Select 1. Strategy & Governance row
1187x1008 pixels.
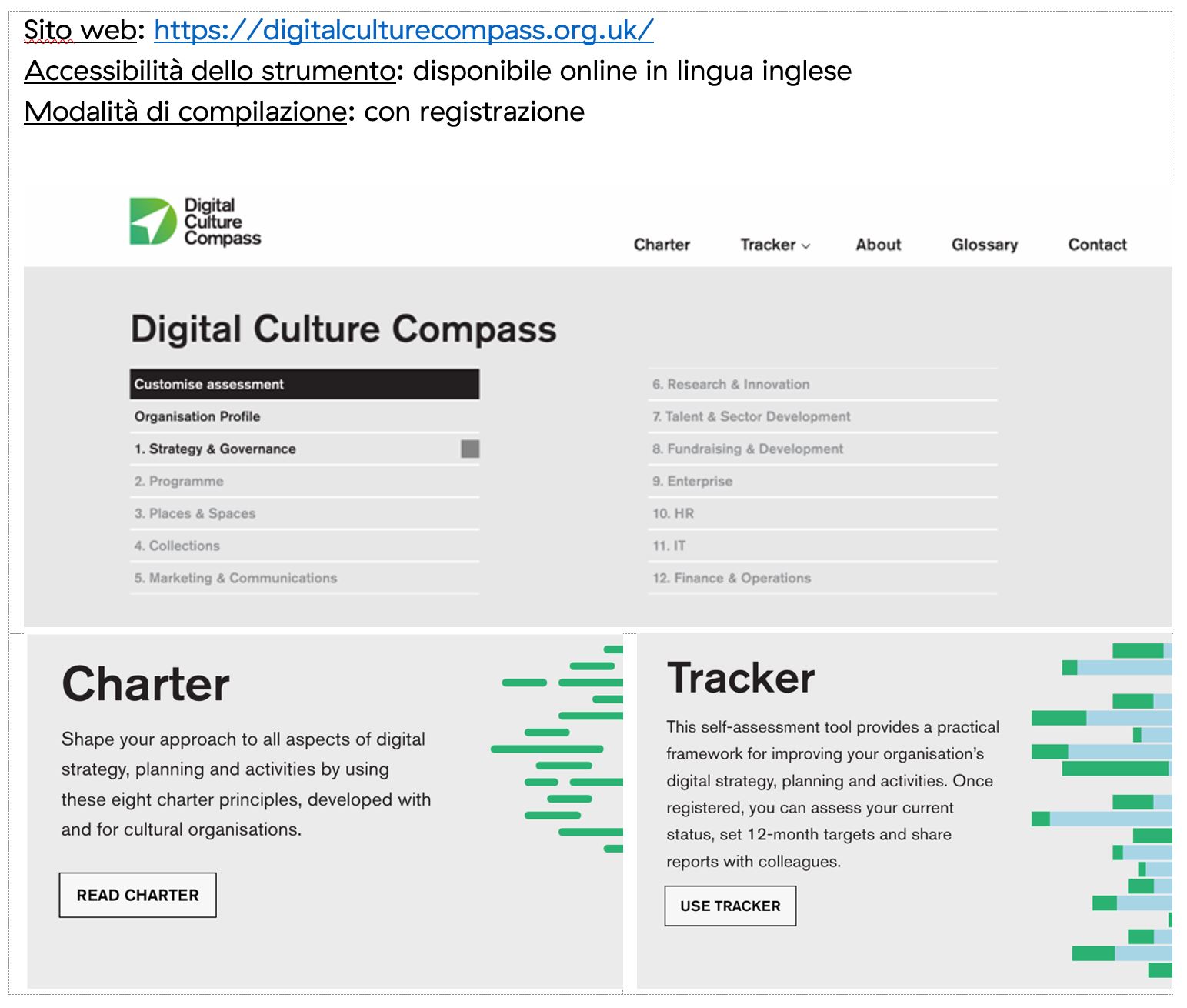(305, 449)
